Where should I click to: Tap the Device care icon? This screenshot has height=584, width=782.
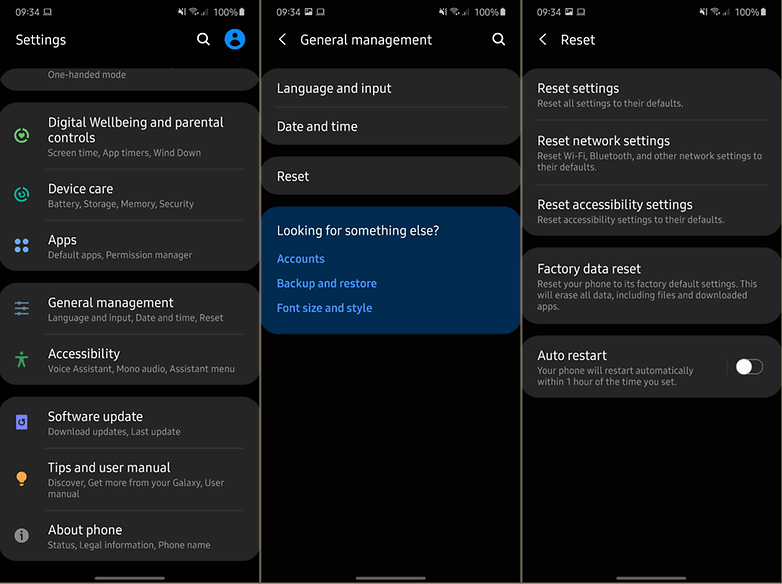pyautogui.click(x=22, y=195)
